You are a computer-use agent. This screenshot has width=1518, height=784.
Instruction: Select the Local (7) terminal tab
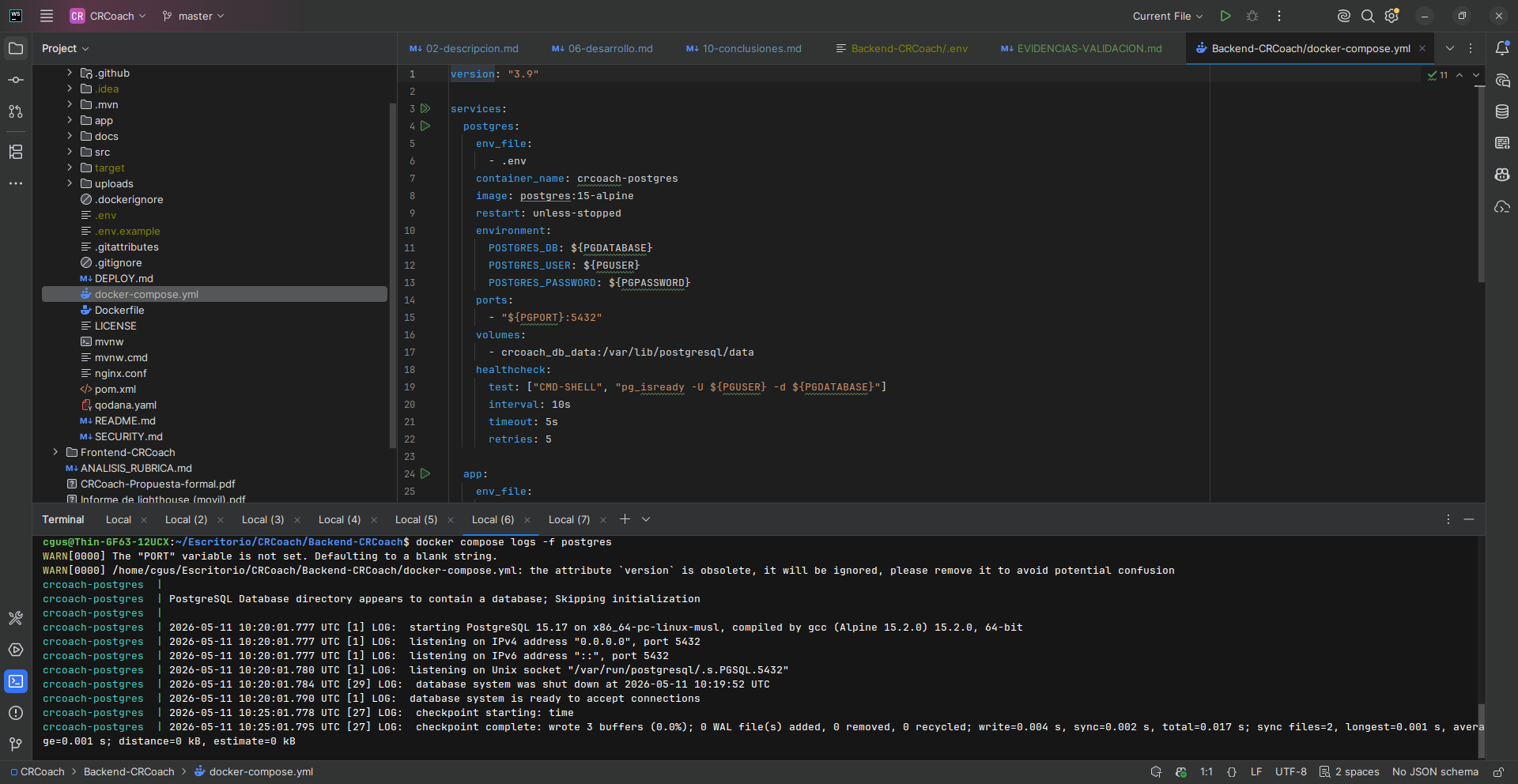[569, 519]
